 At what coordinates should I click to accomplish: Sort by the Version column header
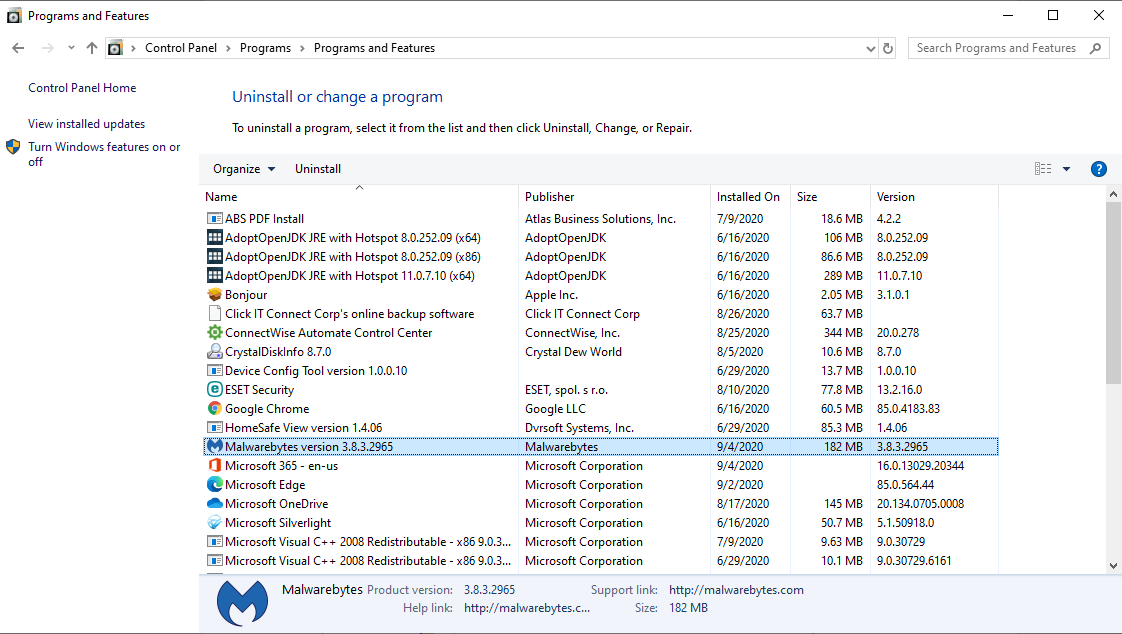(x=934, y=196)
